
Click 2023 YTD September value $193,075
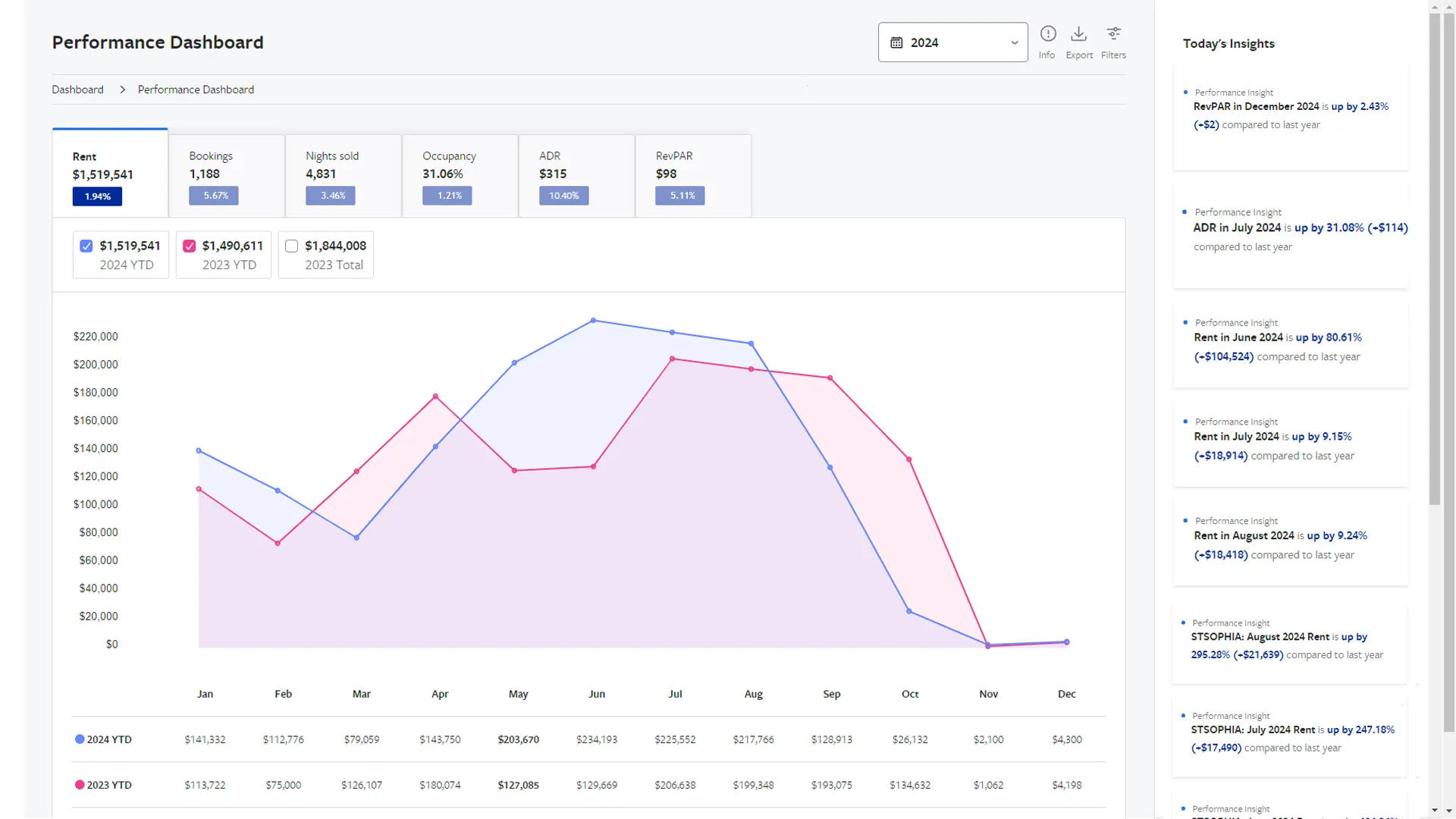[832, 785]
